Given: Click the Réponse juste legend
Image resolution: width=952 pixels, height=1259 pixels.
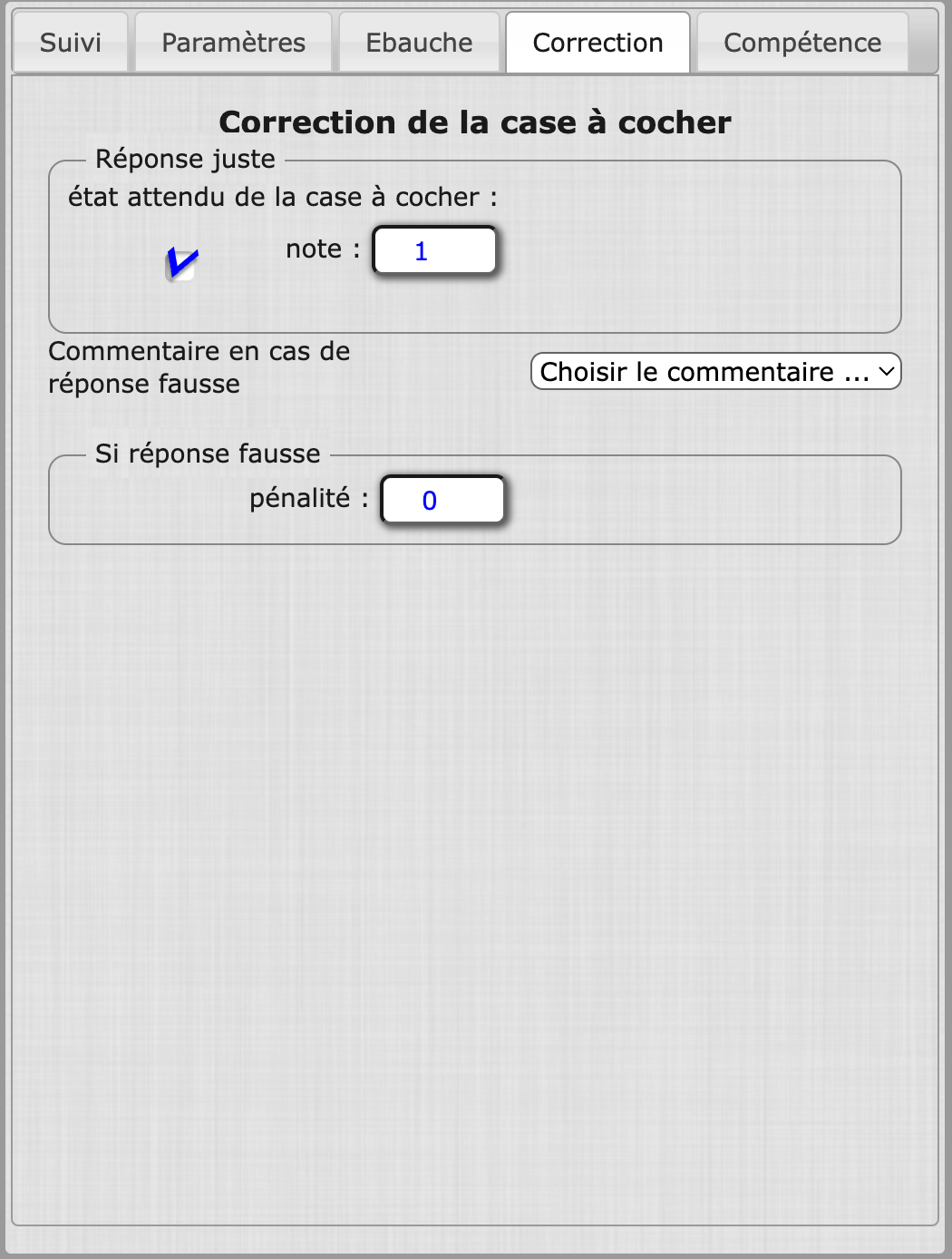Looking at the screenshot, I should tap(185, 159).
